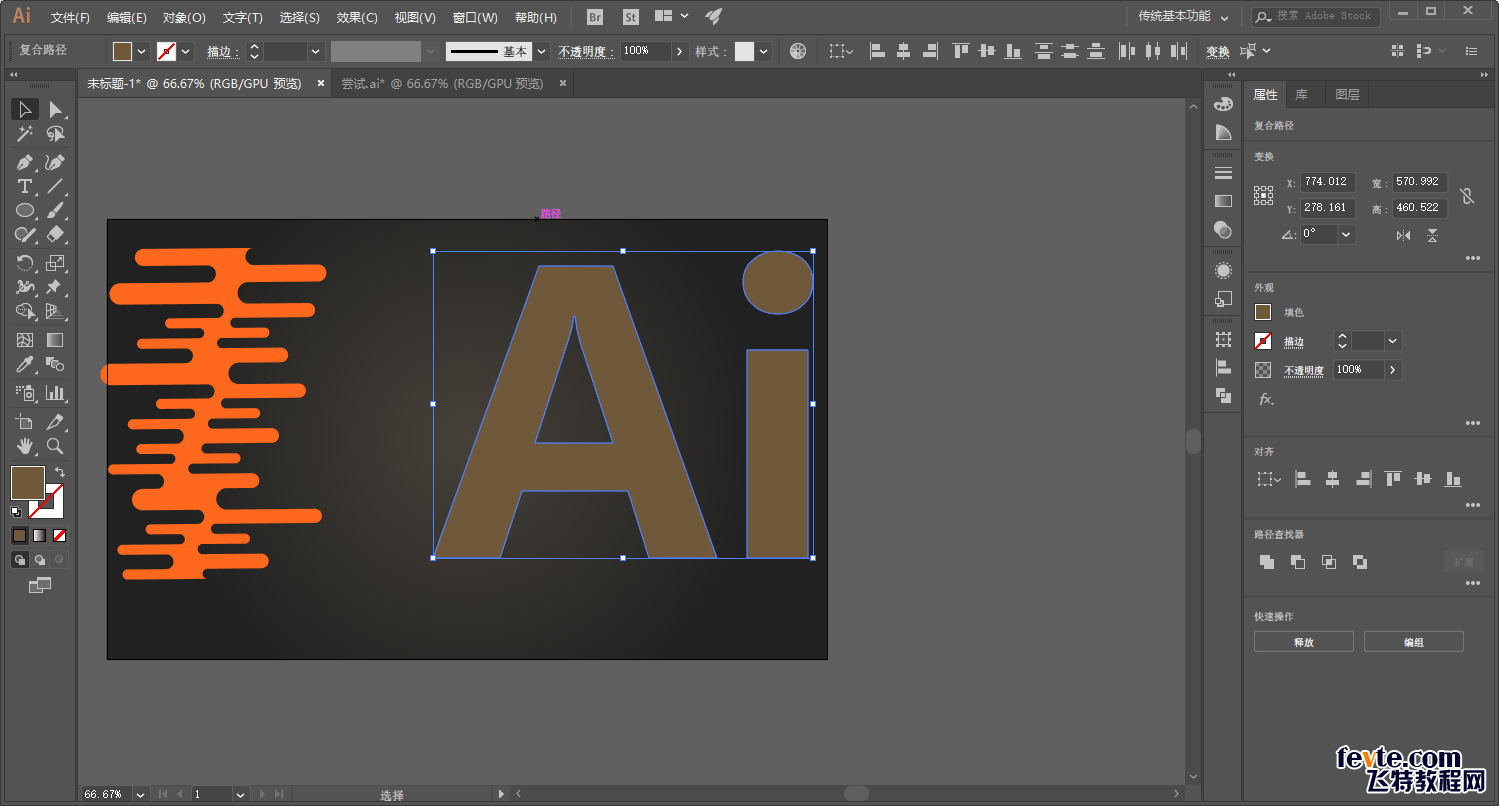This screenshot has width=1499, height=806.
Task: Click the Unite pathfinder icon
Action: [1267, 562]
